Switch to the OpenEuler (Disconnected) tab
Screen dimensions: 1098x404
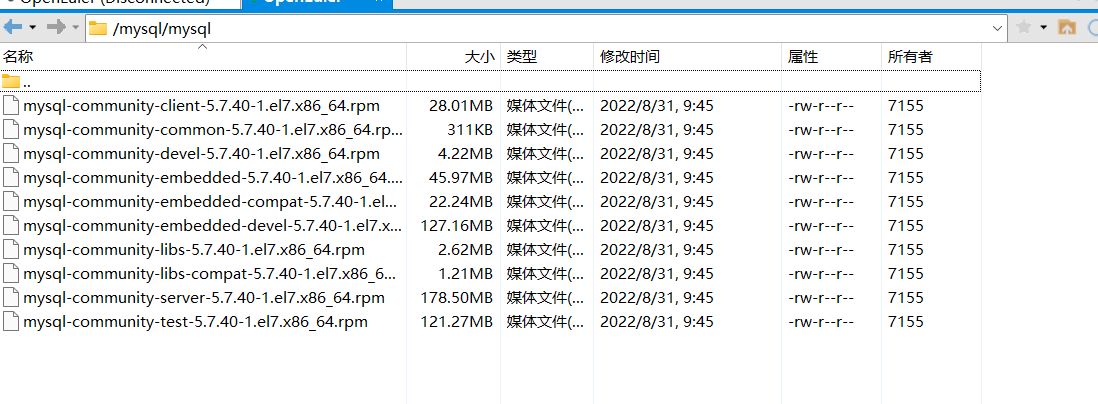(x=119, y=2)
